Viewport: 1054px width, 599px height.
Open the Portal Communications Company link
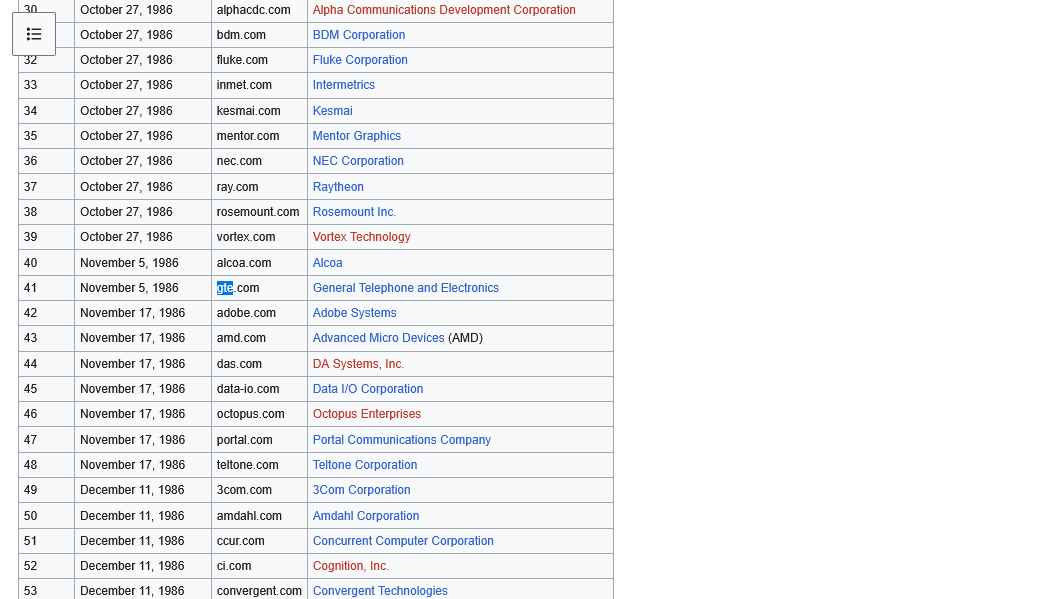401,440
